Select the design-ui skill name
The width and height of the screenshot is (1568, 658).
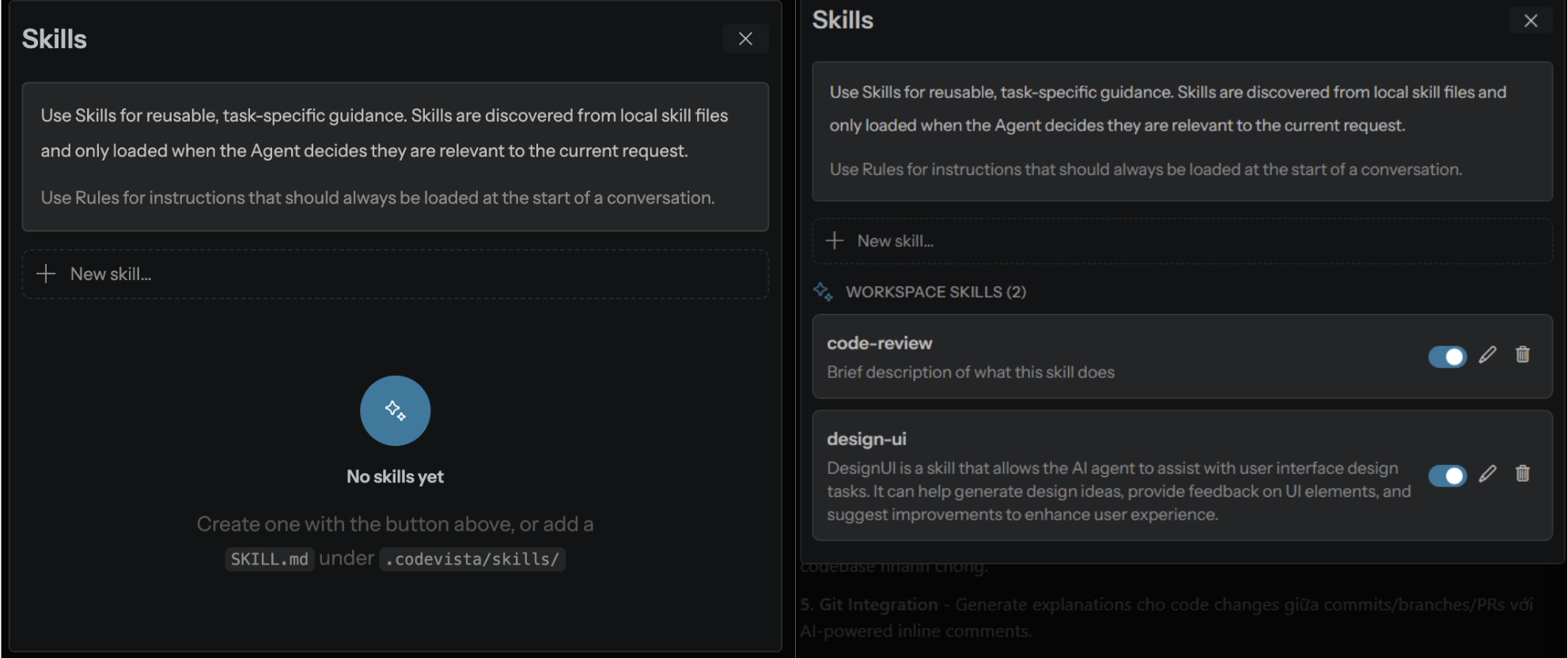coord(866,439)
